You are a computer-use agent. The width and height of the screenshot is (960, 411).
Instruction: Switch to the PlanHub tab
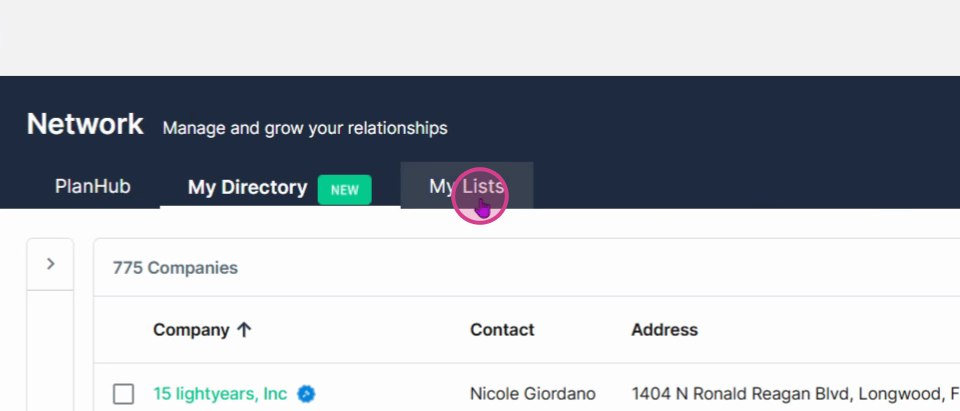[92, 186]
